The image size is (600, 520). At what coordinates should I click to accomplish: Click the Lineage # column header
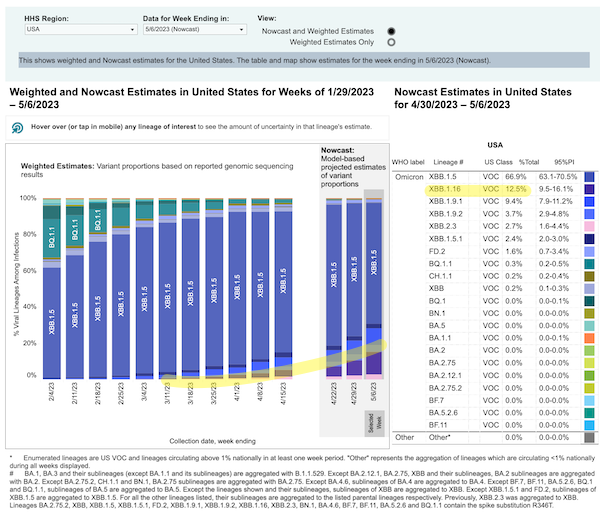coord(448,162)
